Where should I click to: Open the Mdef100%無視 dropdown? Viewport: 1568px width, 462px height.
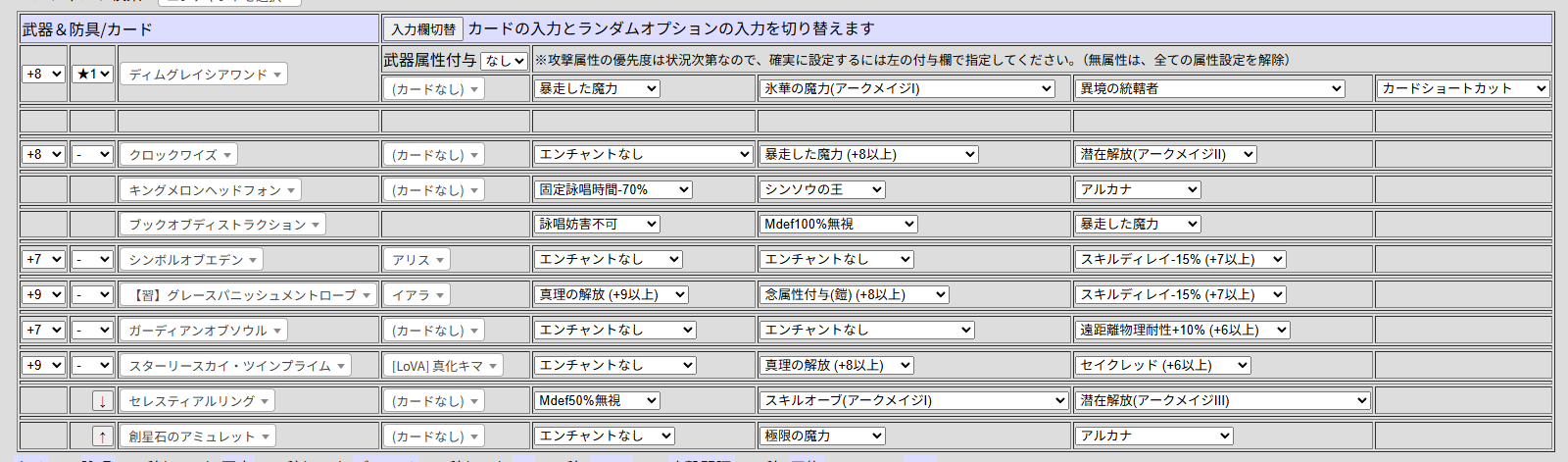click(838, 225)
